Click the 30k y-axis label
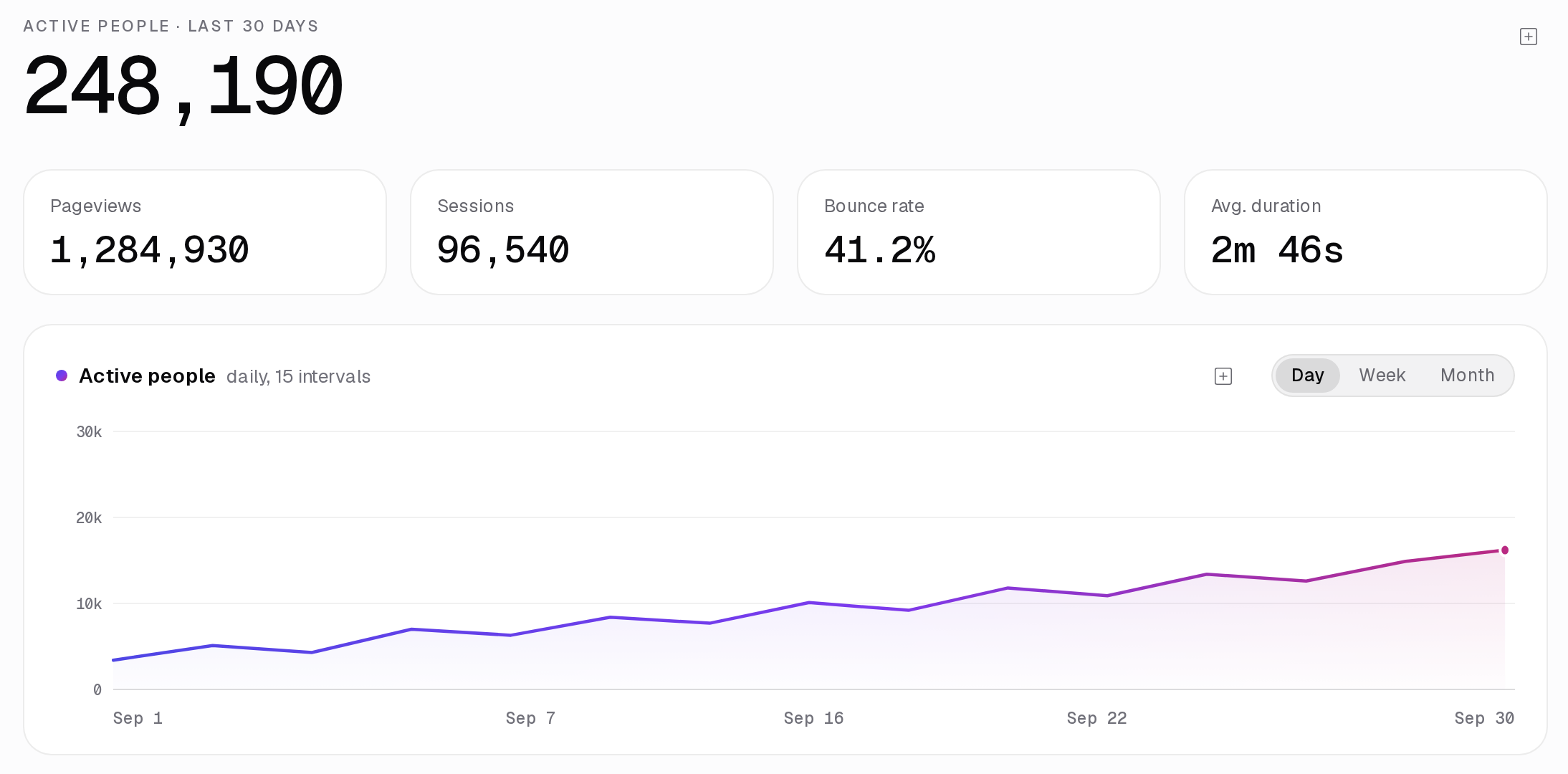 (89, 431)
